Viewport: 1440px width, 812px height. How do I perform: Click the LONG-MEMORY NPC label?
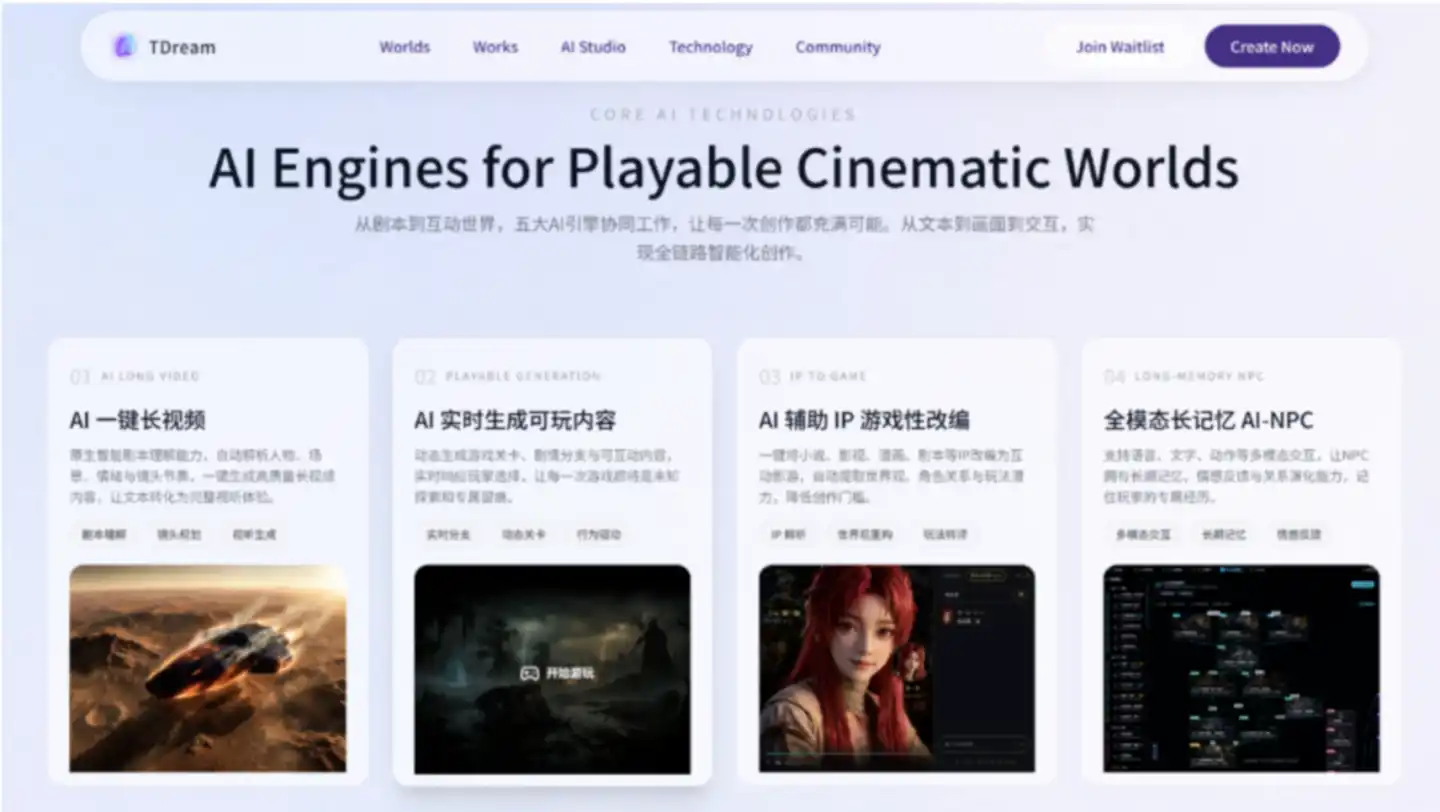[x=1199, y=376]
